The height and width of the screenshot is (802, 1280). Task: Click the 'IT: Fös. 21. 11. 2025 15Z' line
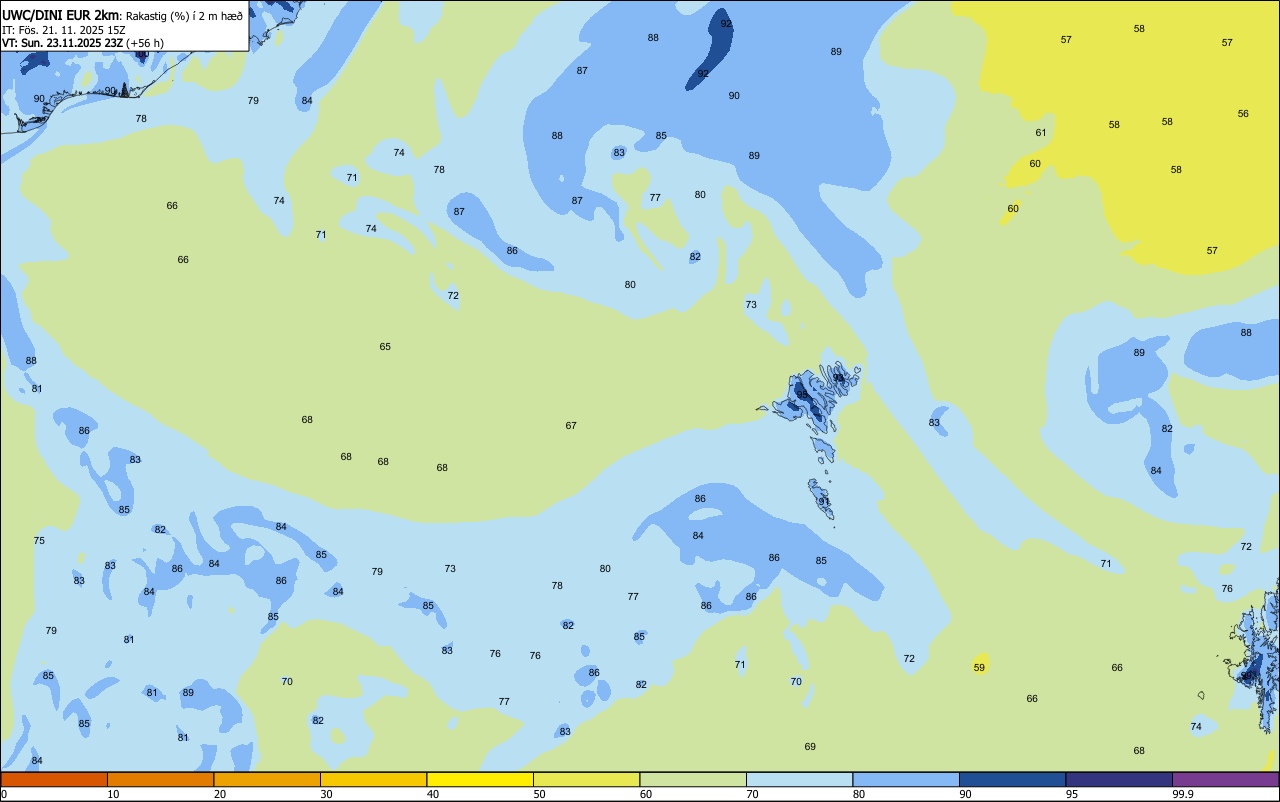point(63,30)
